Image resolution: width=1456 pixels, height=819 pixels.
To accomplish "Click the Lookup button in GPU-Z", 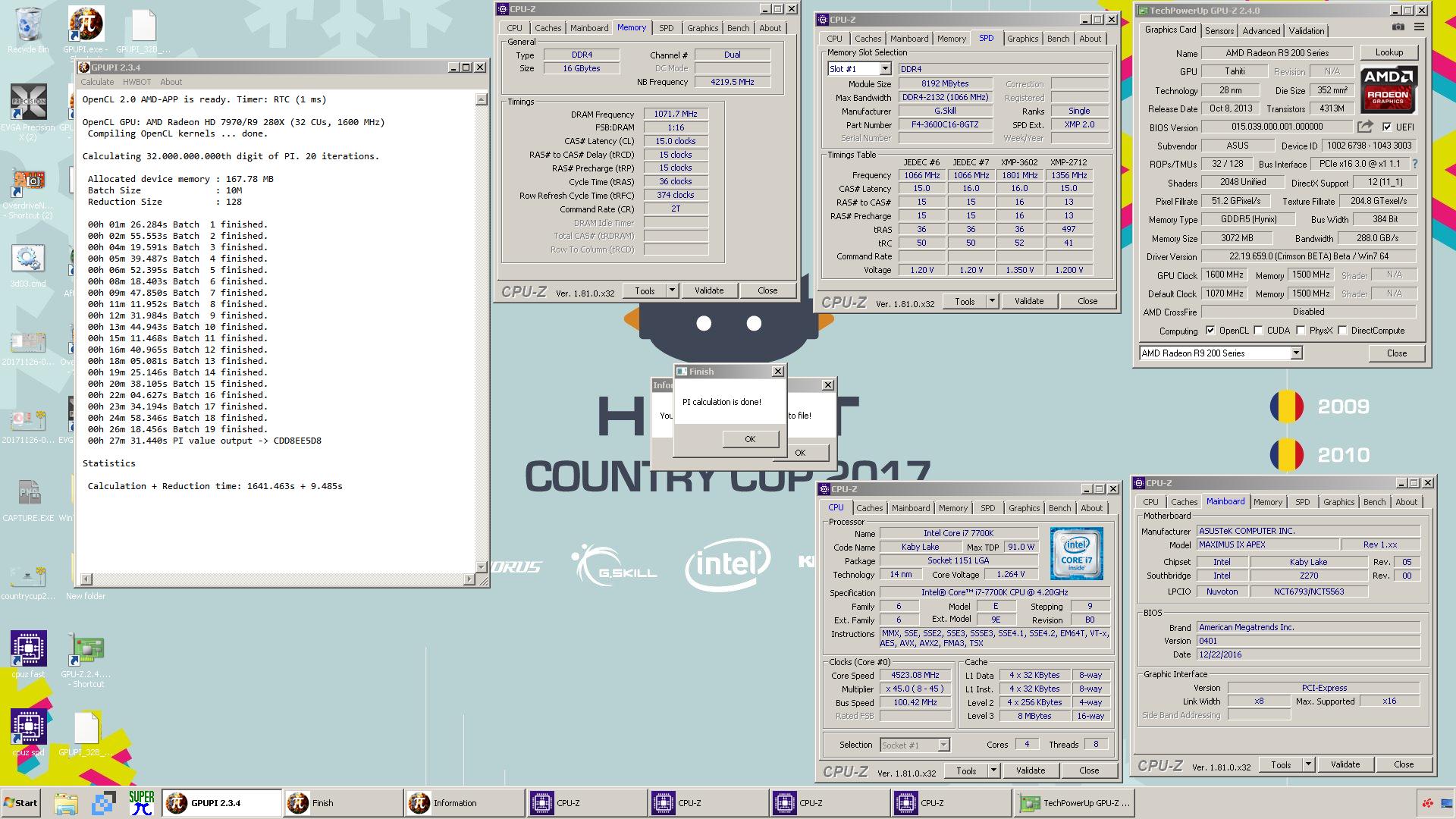I will tap(1389, 52).
